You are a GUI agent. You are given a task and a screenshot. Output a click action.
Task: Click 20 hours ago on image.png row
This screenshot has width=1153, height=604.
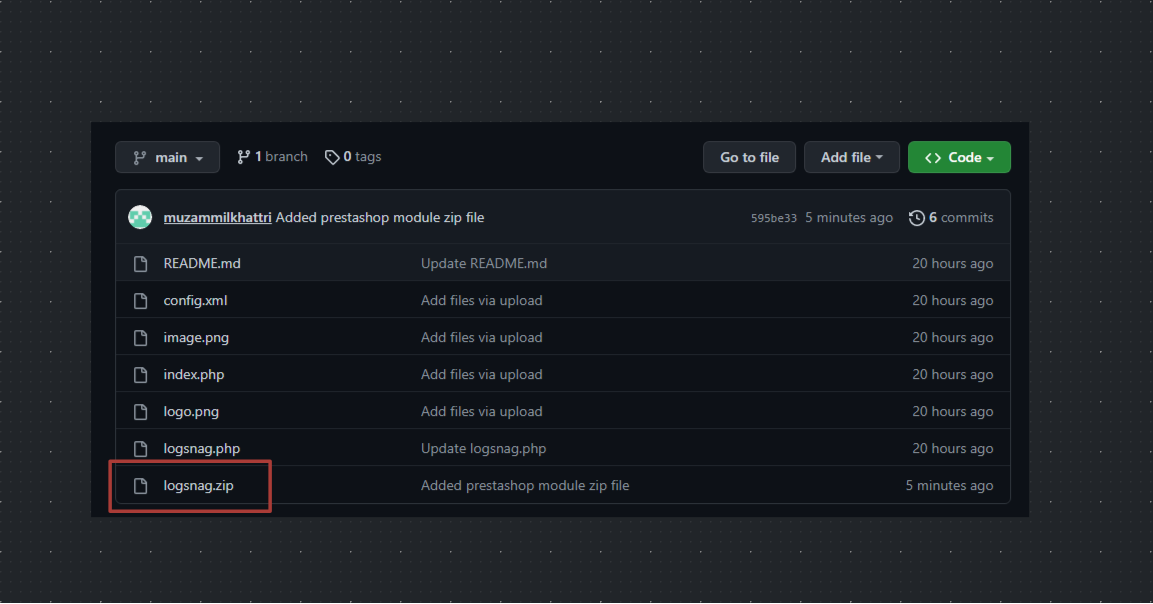click(952, 338)
